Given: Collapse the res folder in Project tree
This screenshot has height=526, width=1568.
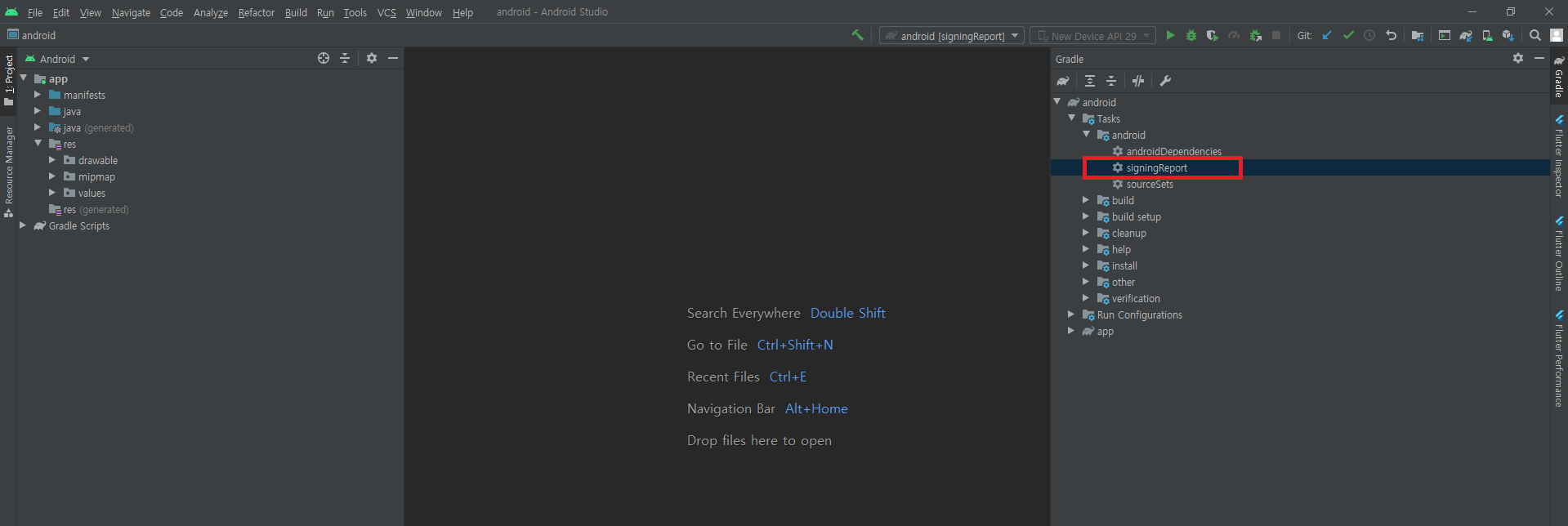Looking at the screenshot, I should [x=38, y=144].
